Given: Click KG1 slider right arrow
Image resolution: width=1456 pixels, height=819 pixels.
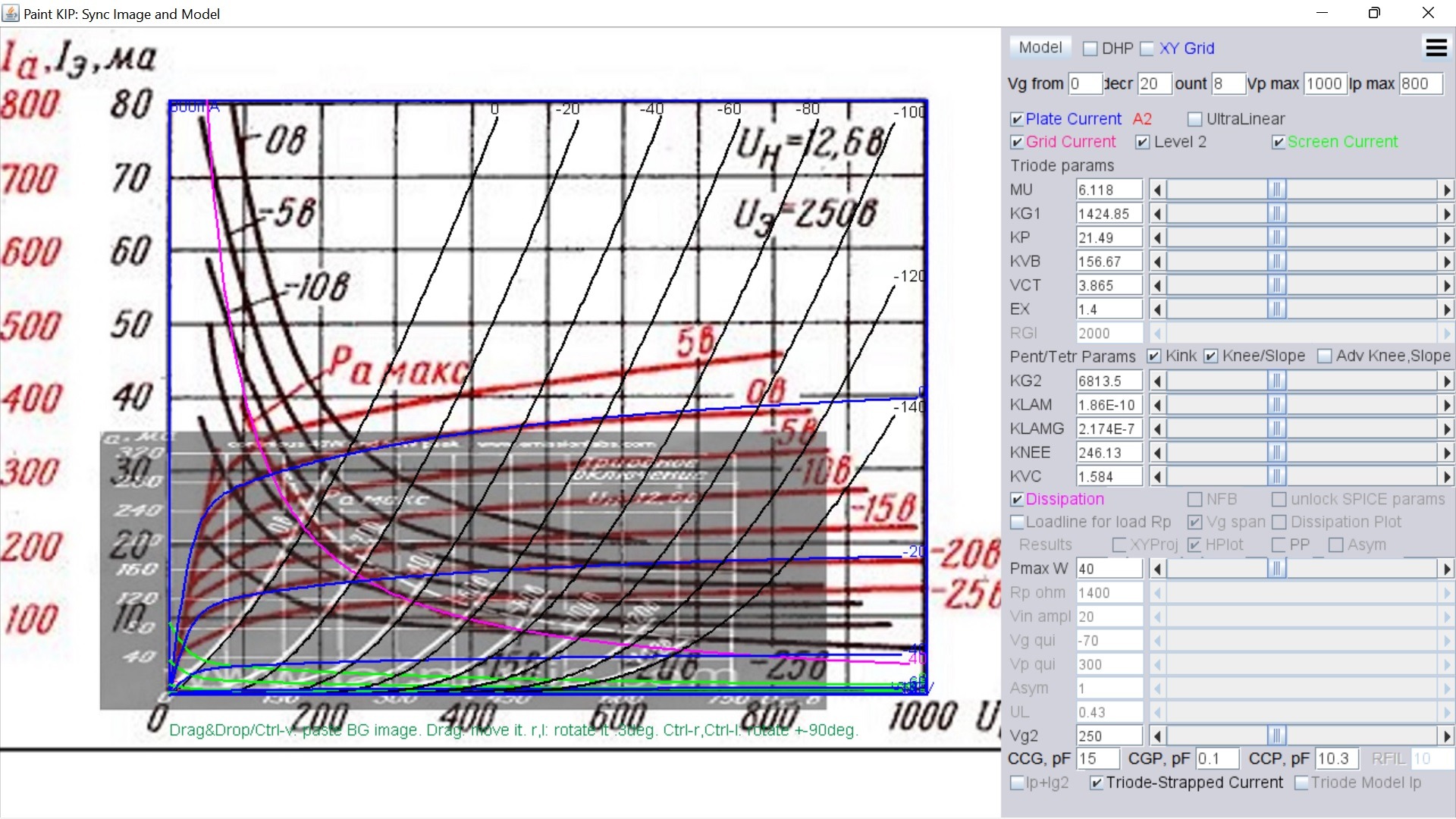Looking at the screenshot, I should click(1446, 214).
